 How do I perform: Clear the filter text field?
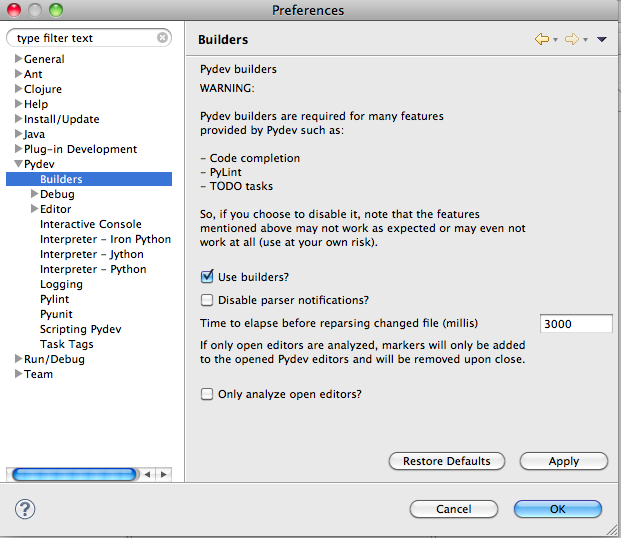pyautogui.click(x=162, y=38)
